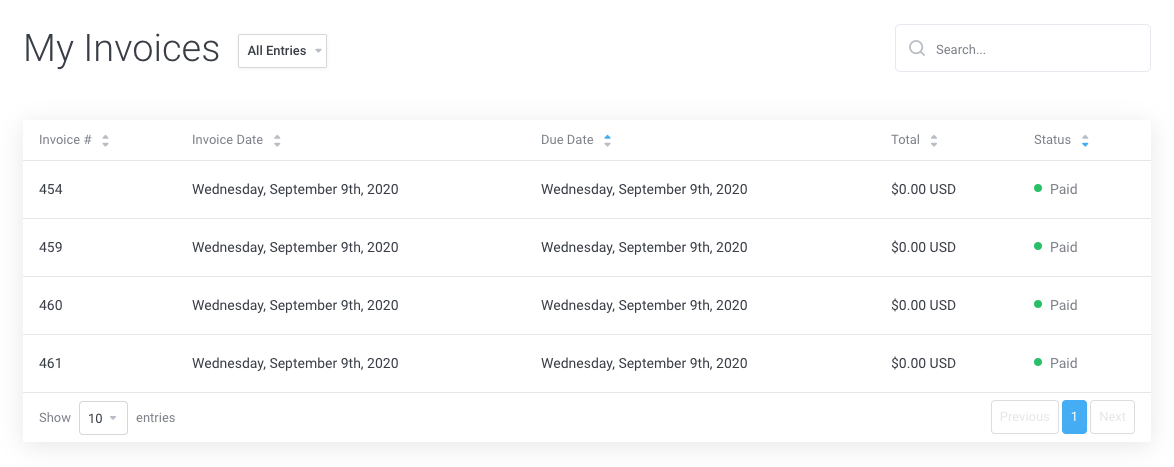Screen dimensions: 1174x467
Task: Click the Due Date column header
Action: tap(567, 140)
